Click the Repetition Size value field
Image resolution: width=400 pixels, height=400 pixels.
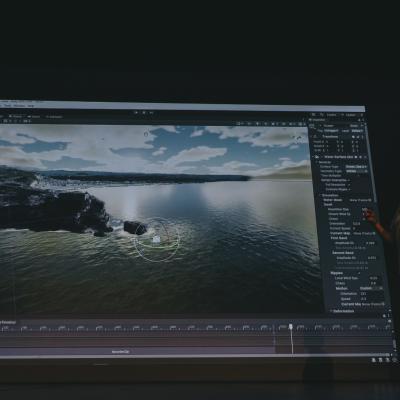click(365, 209)
